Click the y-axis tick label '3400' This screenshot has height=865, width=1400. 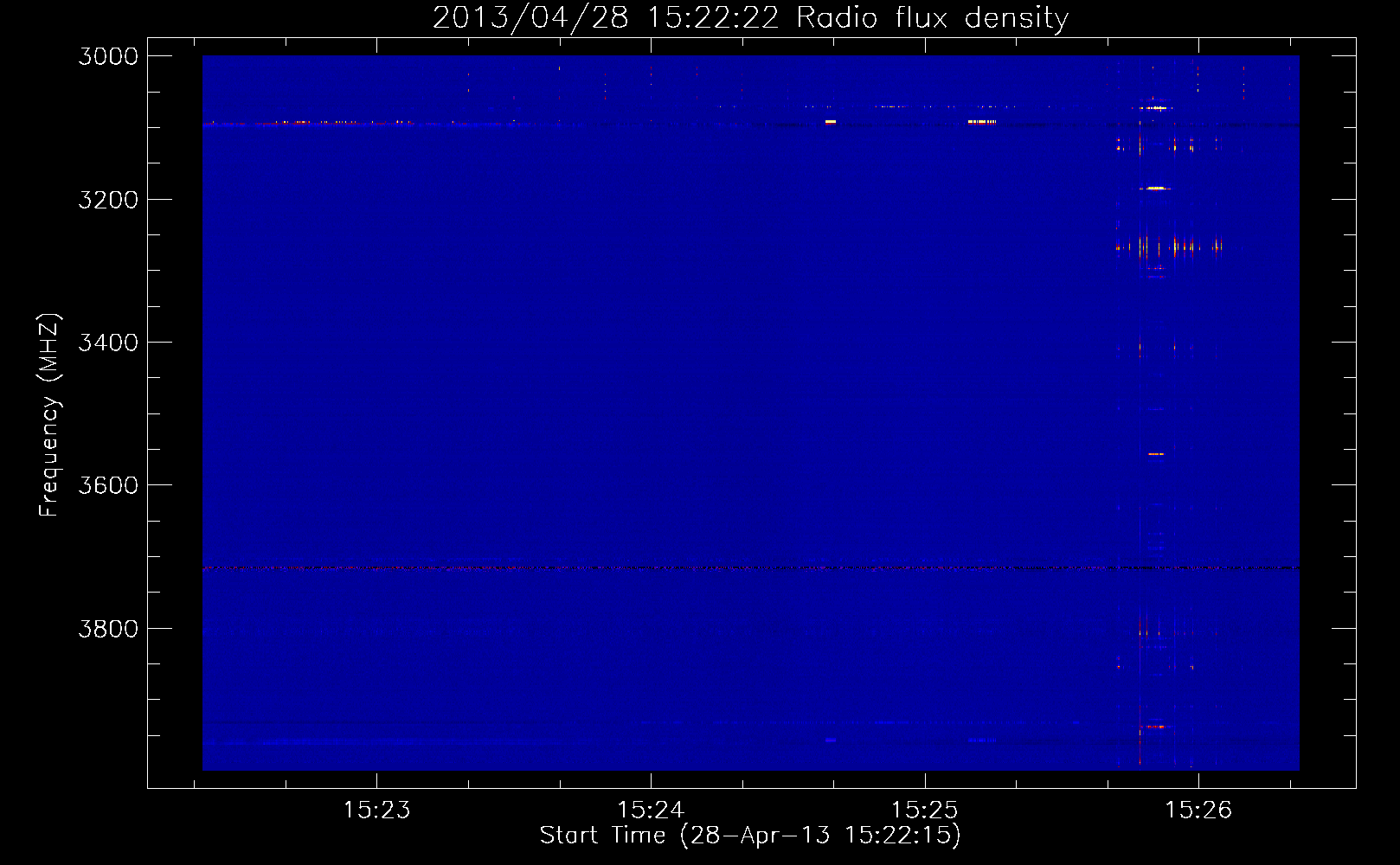click(108, 343)
